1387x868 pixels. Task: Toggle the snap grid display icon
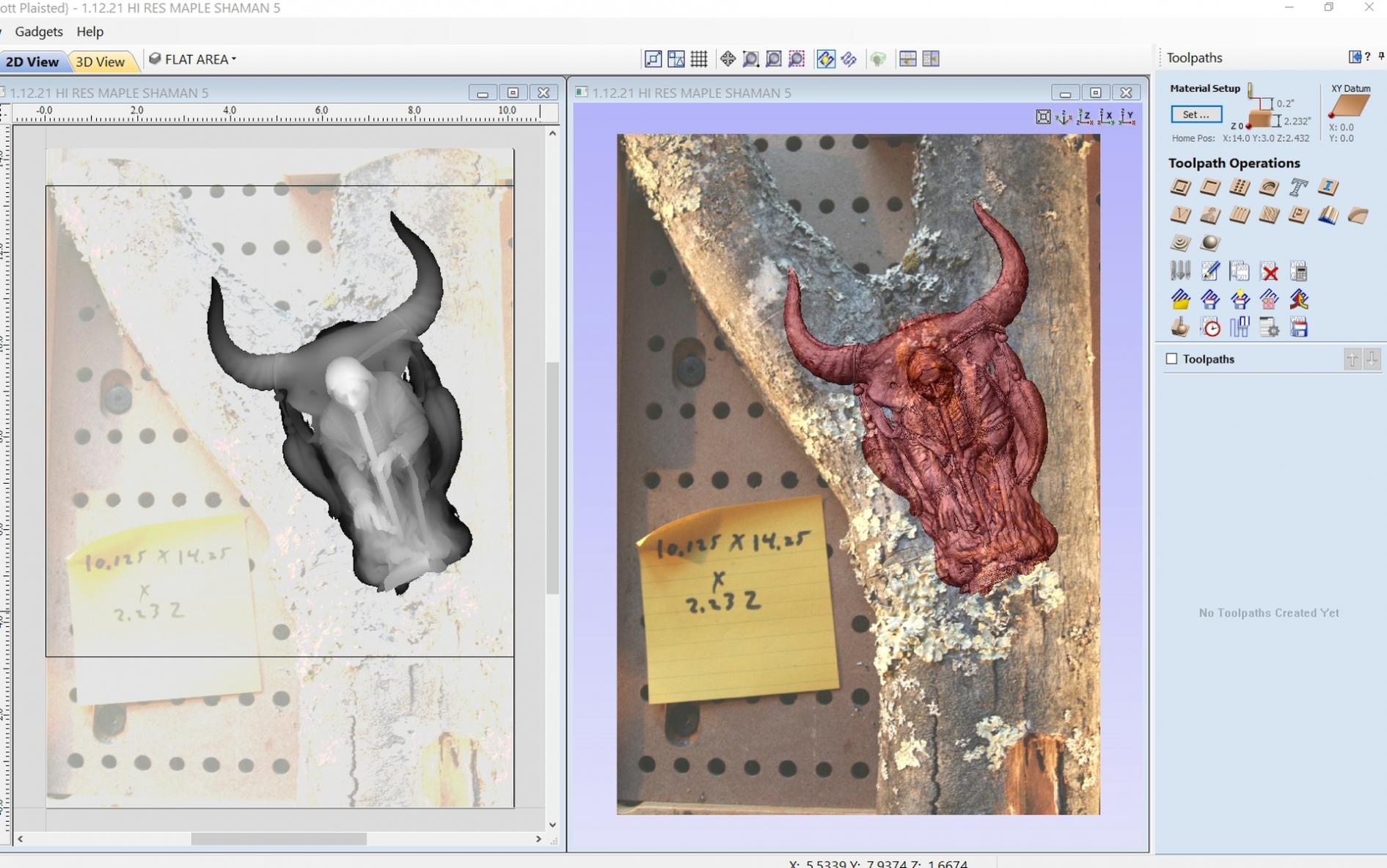[x=699, y=59]
